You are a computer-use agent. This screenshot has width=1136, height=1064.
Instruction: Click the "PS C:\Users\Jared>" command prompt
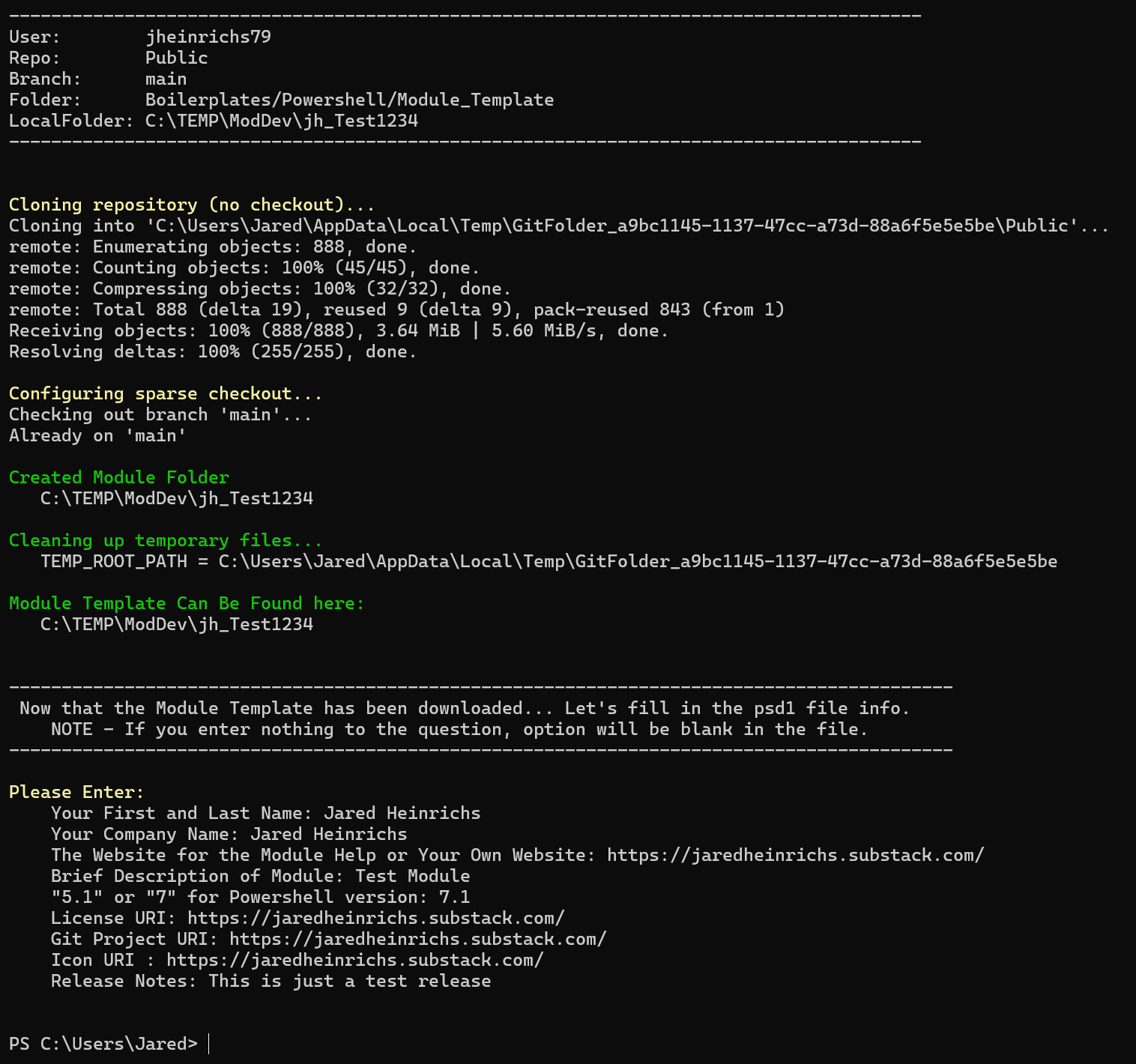pyautogui.click(x=103, y=1044)
